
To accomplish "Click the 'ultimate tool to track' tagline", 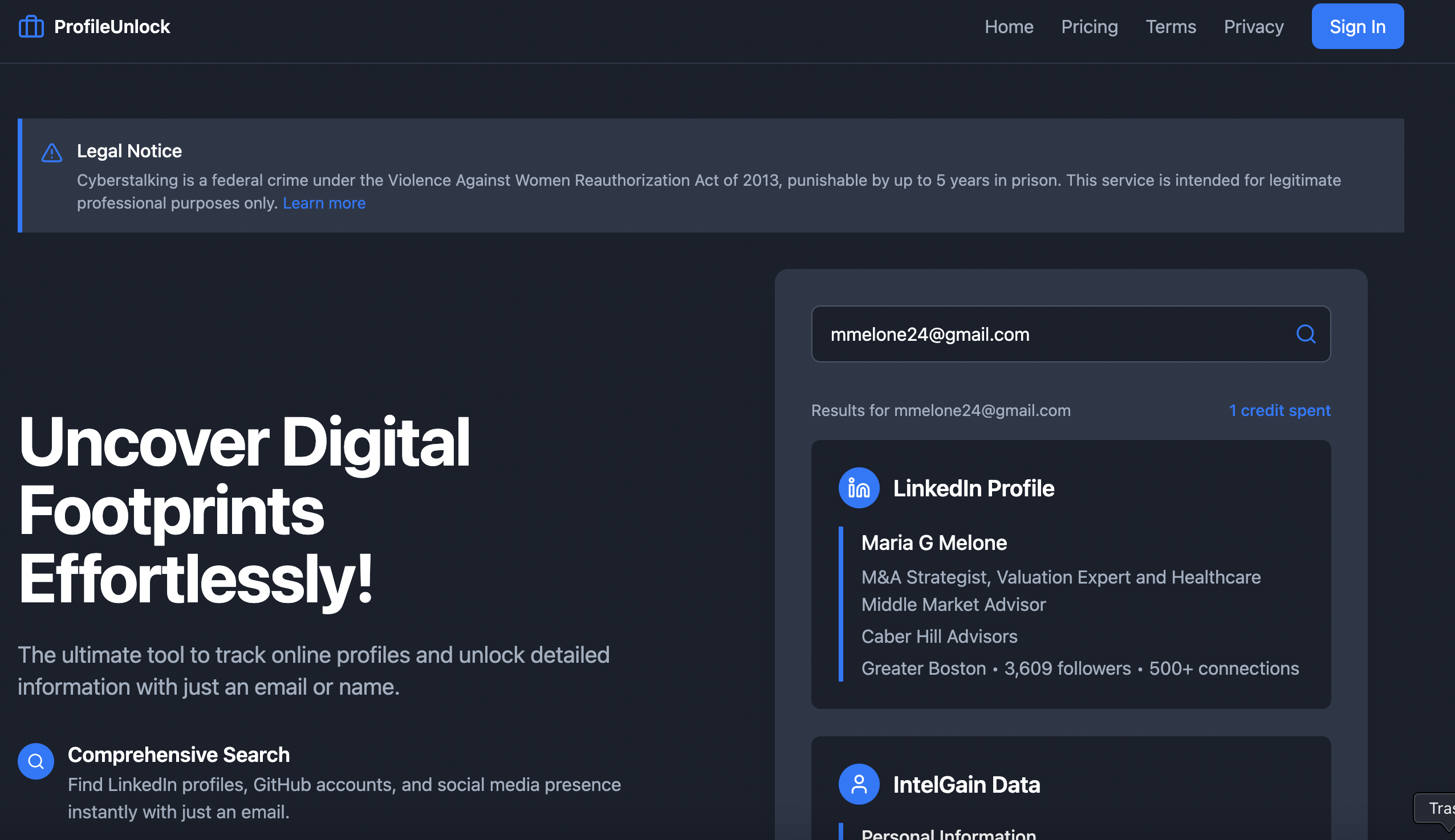I will click(314, 671).
